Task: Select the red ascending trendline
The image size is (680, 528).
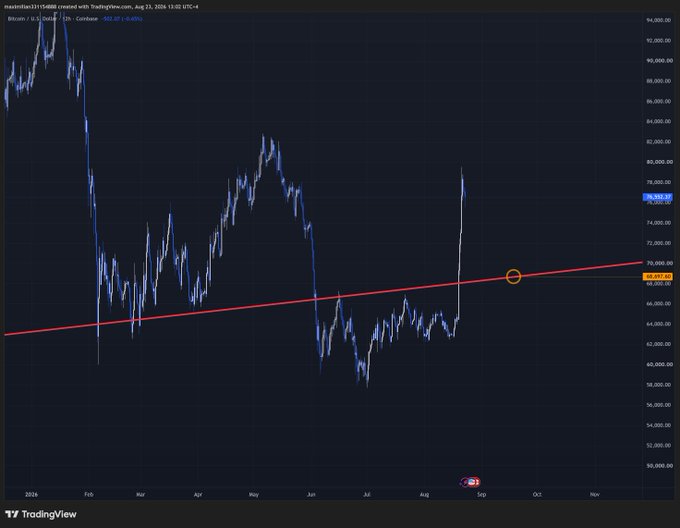Action: [x=323, y=298]
